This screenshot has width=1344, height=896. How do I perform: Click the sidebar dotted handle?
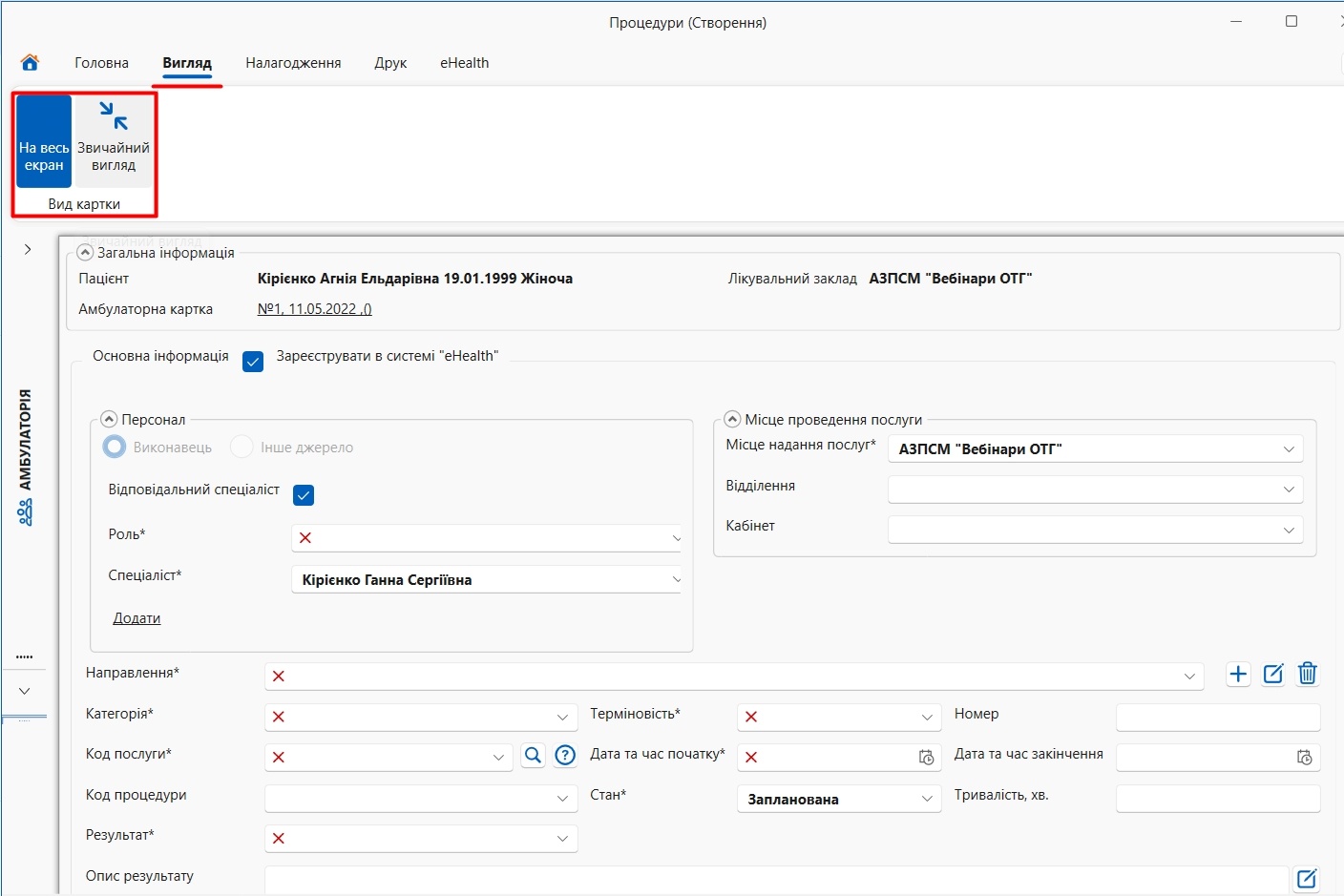(25, 657)
